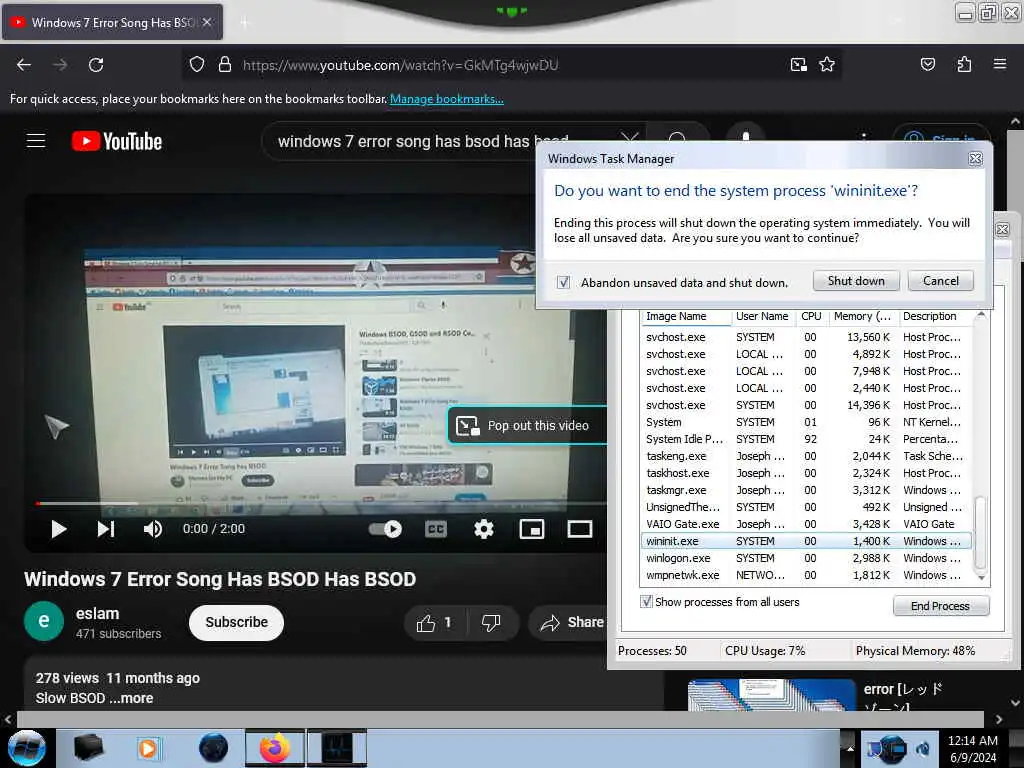Open the YouTube guide hamburger menu
Screen dimensions: 1024x768
click(x=36, y=140)
